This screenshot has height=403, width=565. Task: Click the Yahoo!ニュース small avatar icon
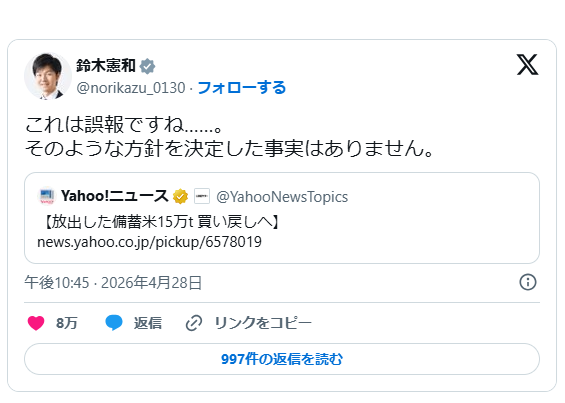click(x=46, y=196)
